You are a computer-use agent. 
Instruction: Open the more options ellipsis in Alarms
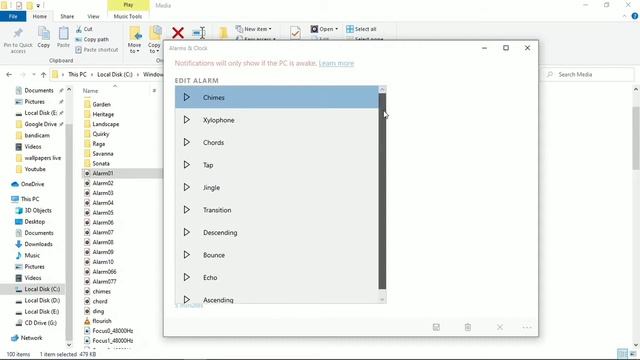[527, 327]
